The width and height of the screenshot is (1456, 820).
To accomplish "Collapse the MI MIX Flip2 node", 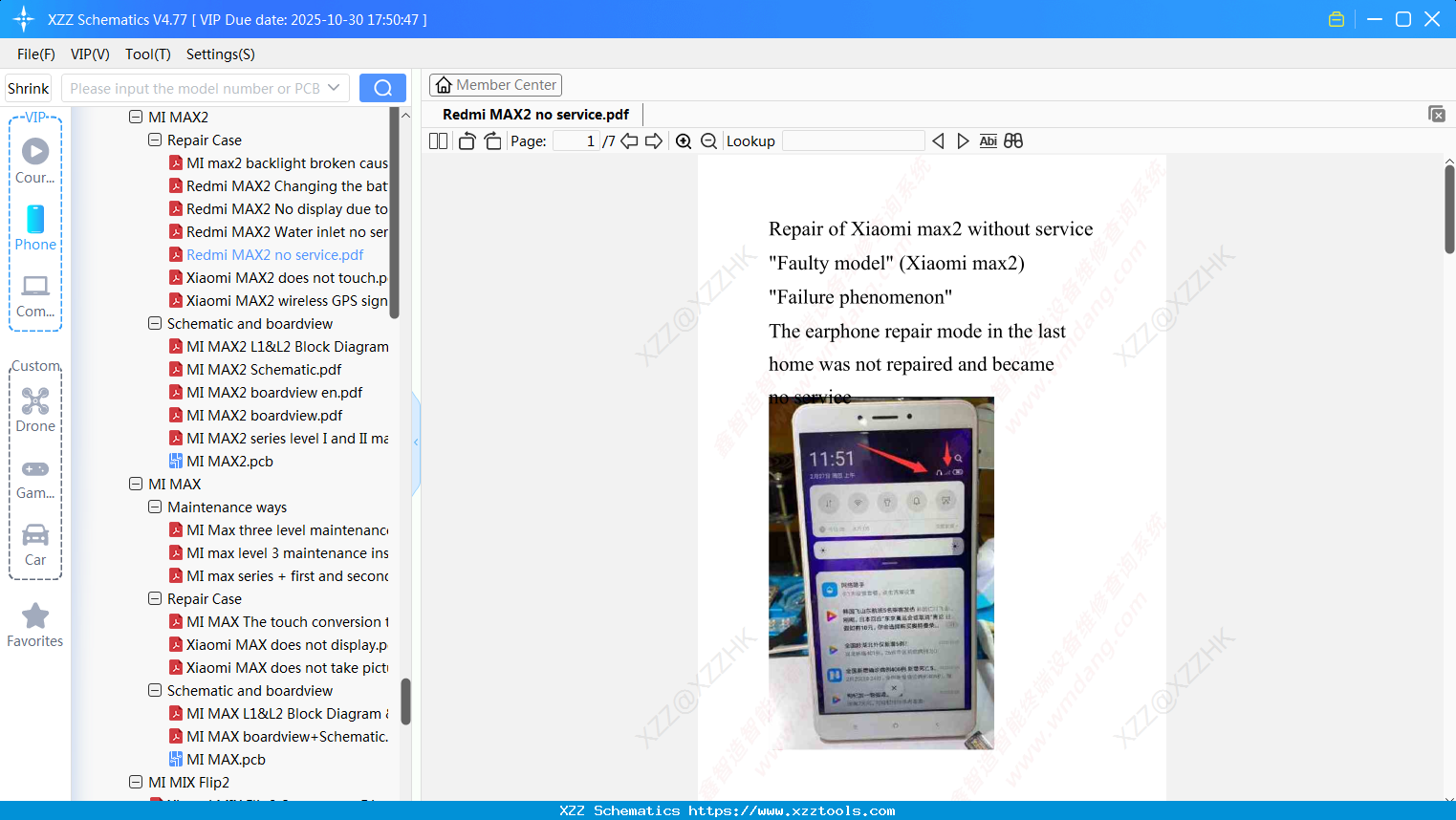I will 136,783.
